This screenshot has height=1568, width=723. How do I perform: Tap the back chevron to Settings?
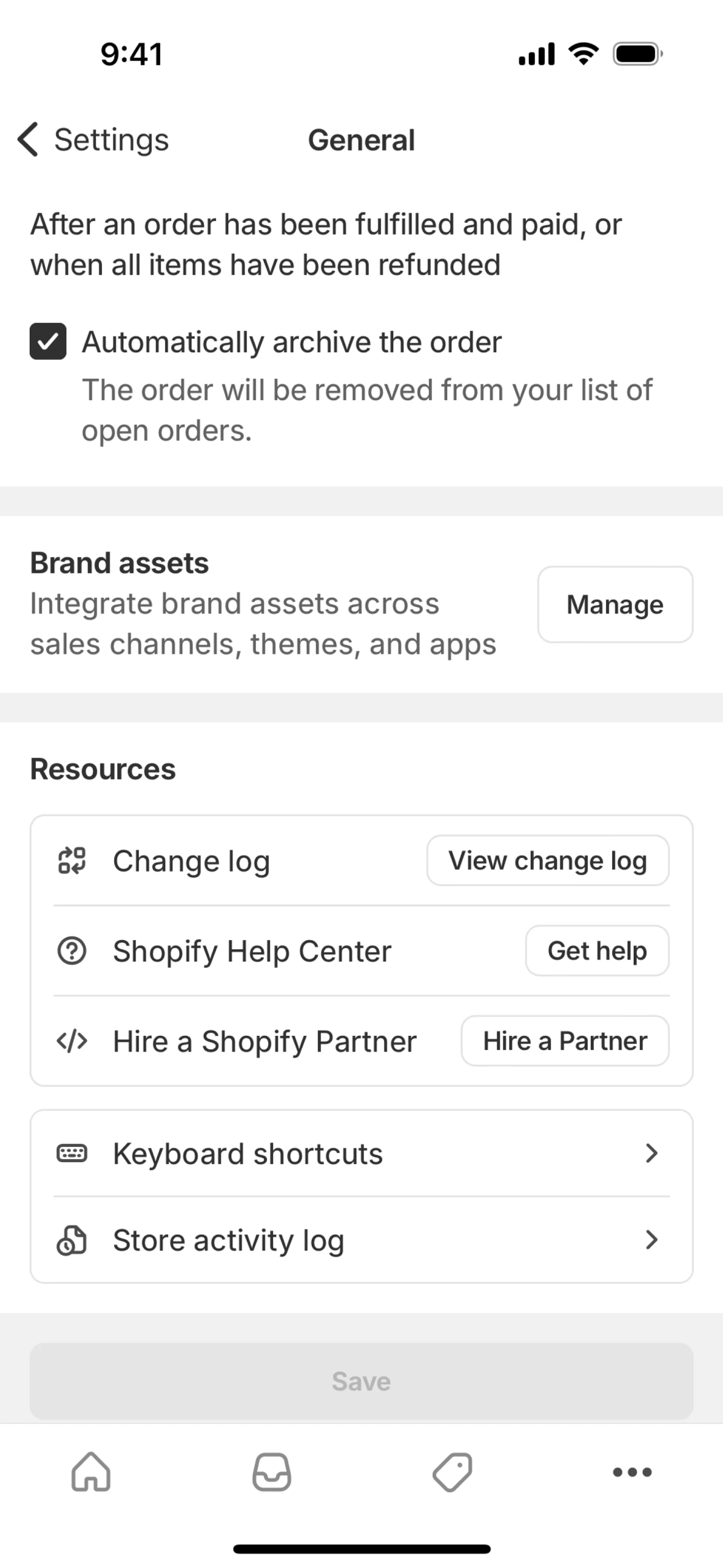(x=28, y=139)
